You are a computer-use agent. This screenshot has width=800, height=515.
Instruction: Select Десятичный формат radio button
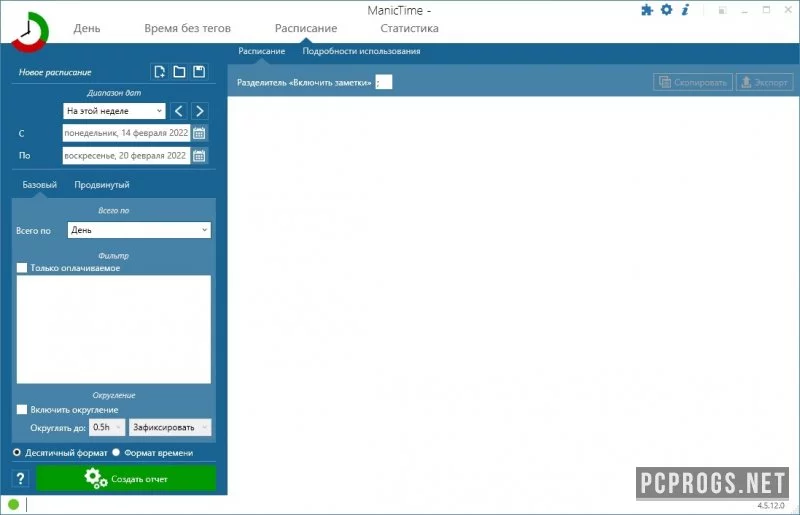[17, 452]
